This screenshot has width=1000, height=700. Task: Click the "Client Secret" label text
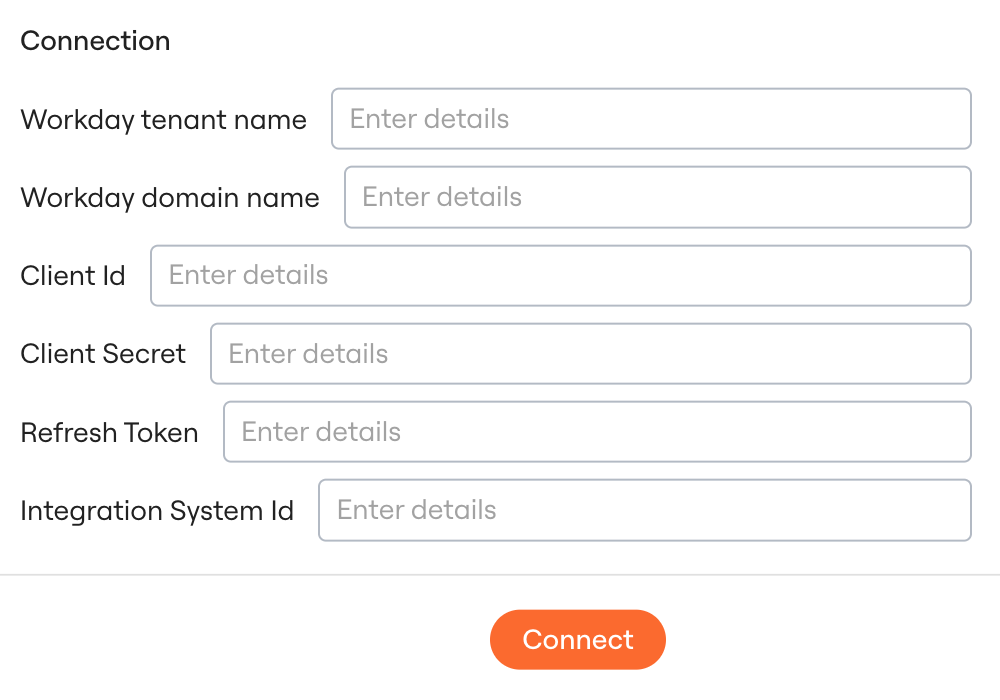pyautogui.click(x=103, y=354)
